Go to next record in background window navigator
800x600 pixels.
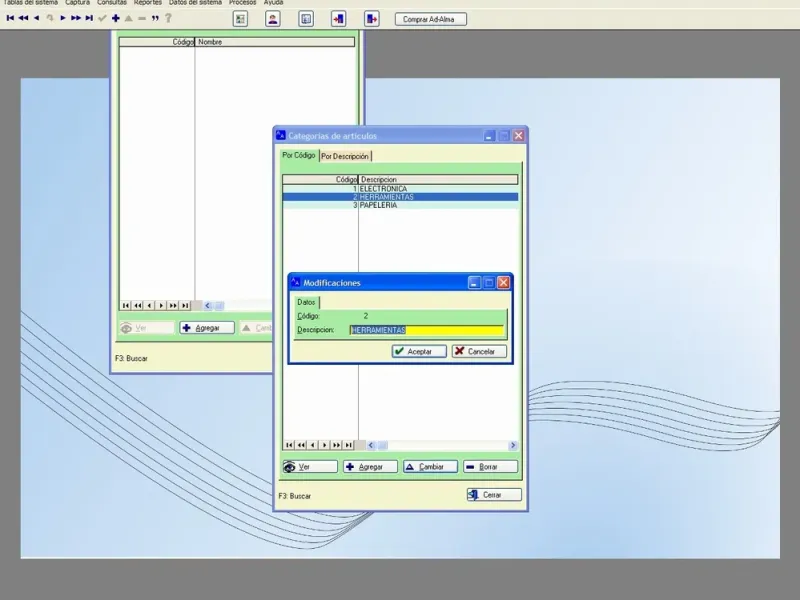pyautogui.click(x=161, y=306)
